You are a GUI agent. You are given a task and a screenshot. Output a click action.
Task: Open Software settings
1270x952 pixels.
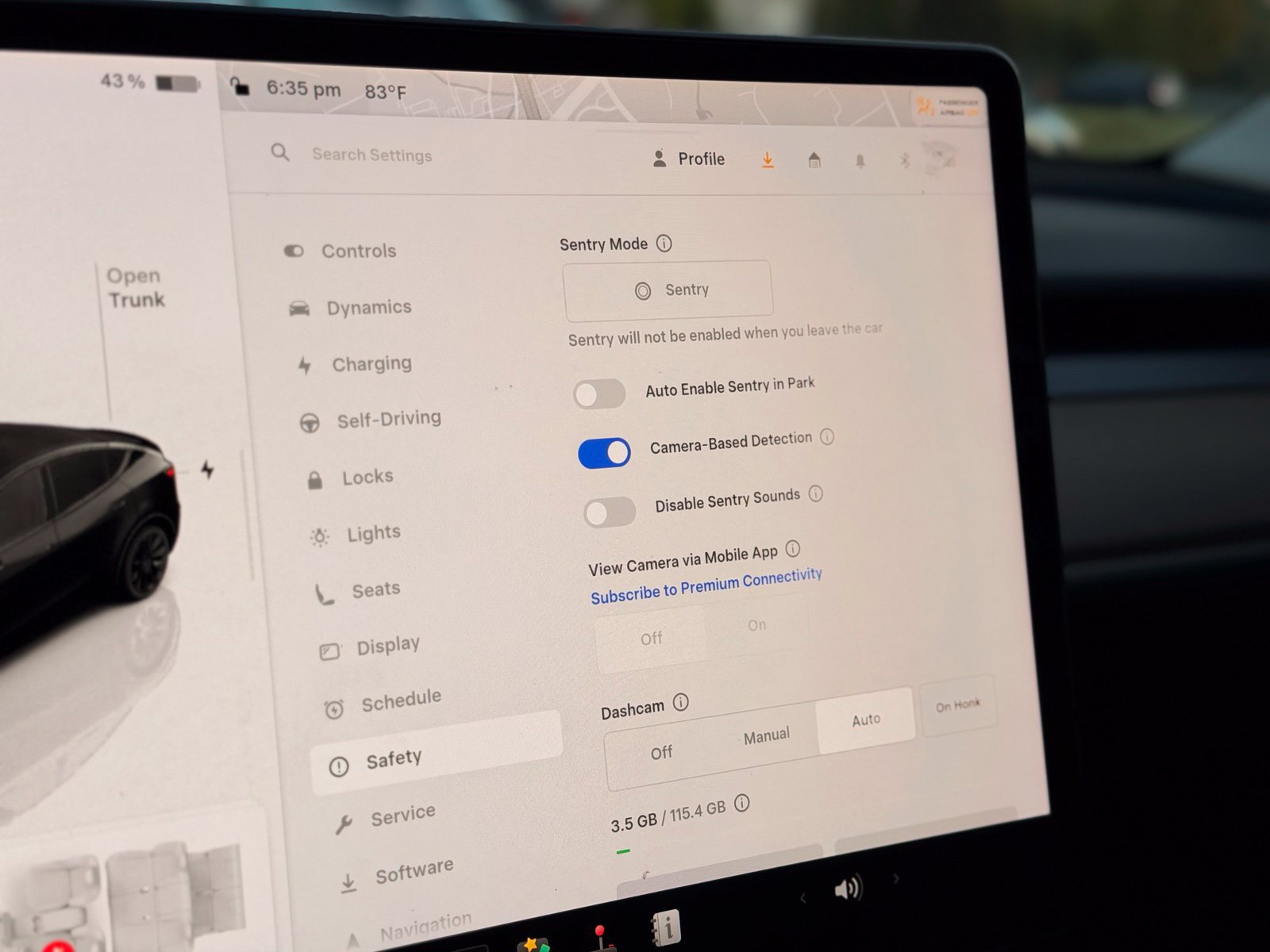coord(396,874)
